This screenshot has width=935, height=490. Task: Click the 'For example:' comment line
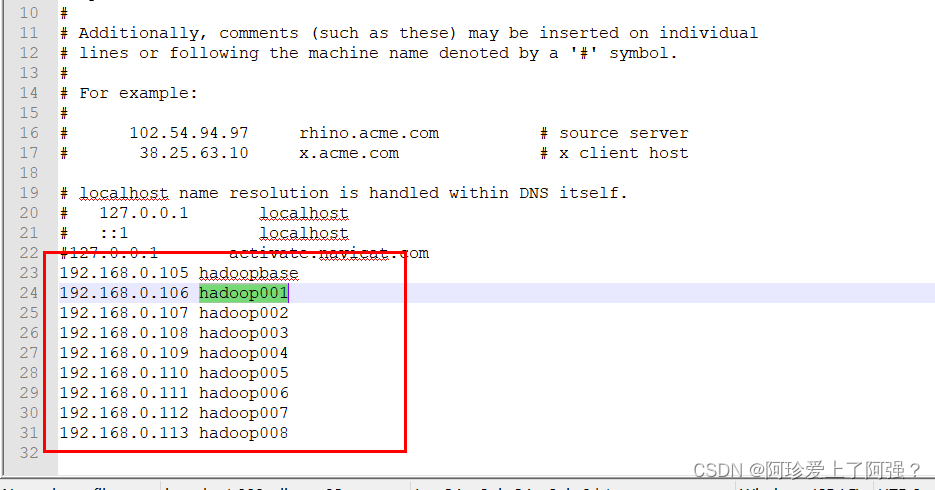pyautogui.click(x=129, y=93)
